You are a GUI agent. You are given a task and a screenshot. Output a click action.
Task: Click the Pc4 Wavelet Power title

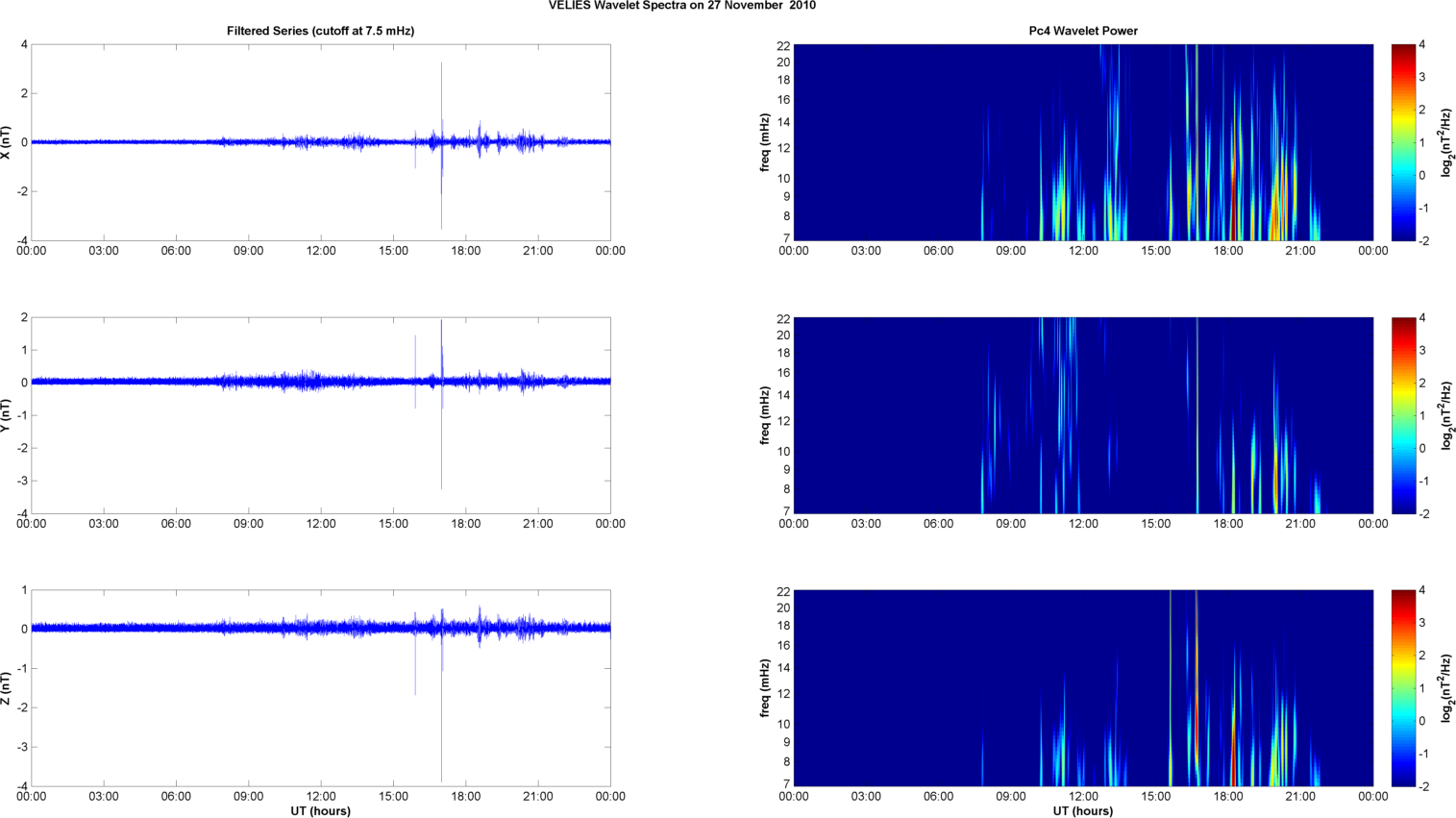point(1082,31)
